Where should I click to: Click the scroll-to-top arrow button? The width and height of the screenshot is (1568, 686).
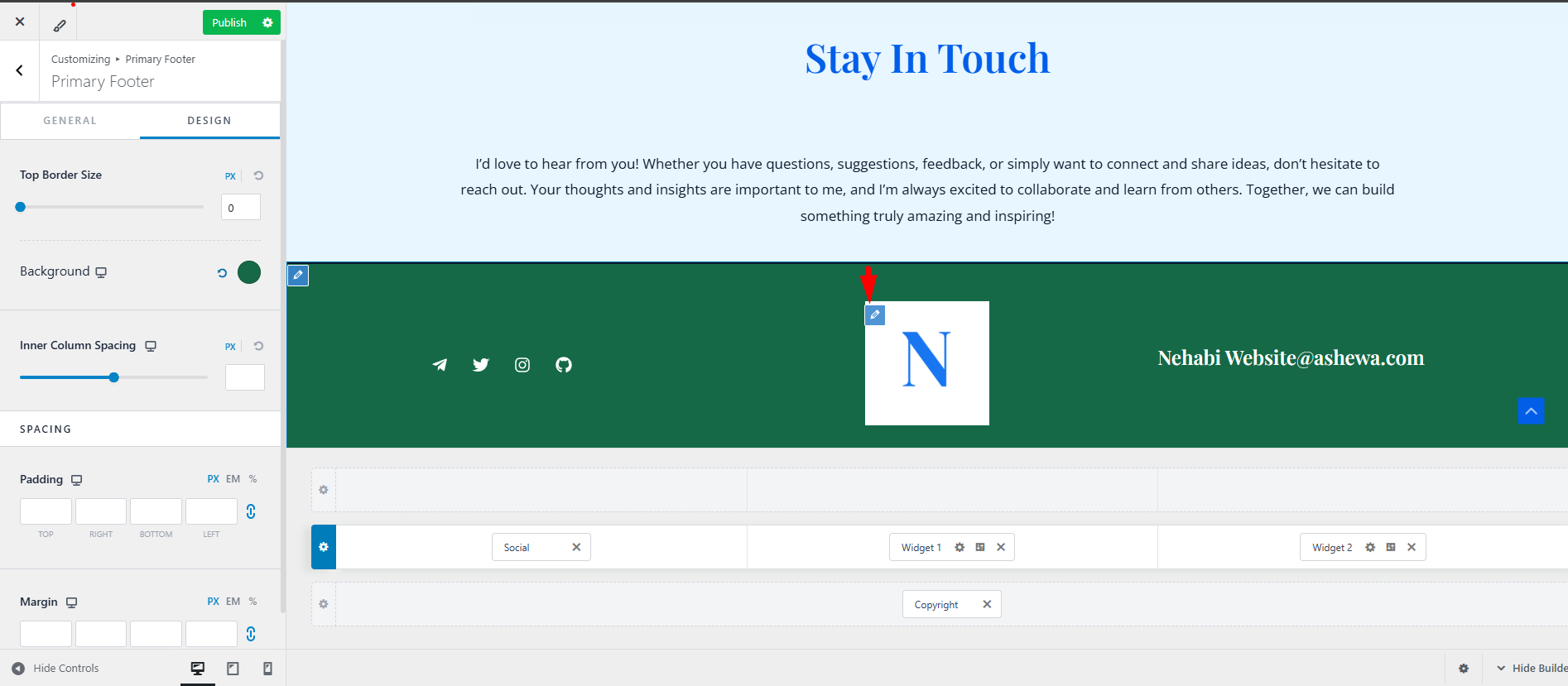click(1531, 410)
